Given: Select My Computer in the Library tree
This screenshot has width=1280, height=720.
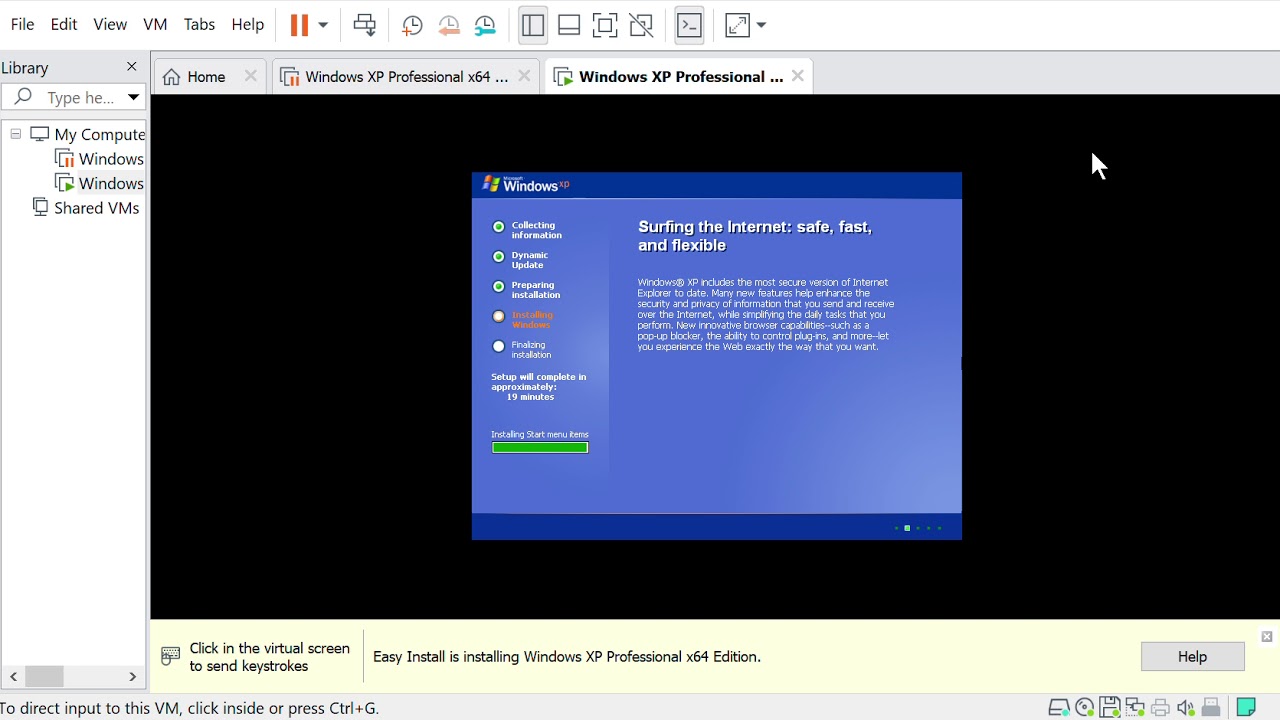Looking at the screenshot, I should 87,134.
